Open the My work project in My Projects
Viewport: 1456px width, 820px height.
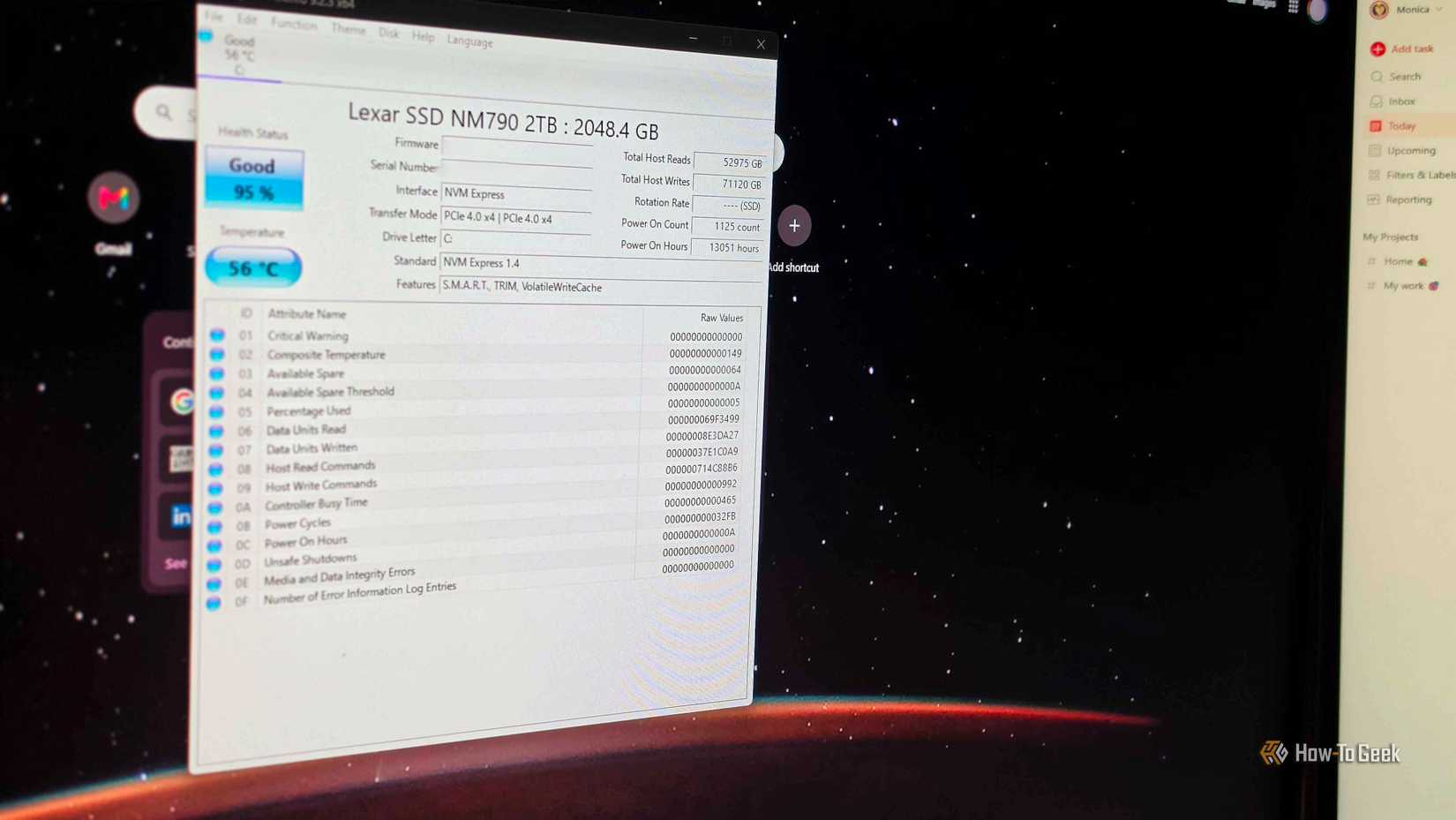coord(1403,286)
